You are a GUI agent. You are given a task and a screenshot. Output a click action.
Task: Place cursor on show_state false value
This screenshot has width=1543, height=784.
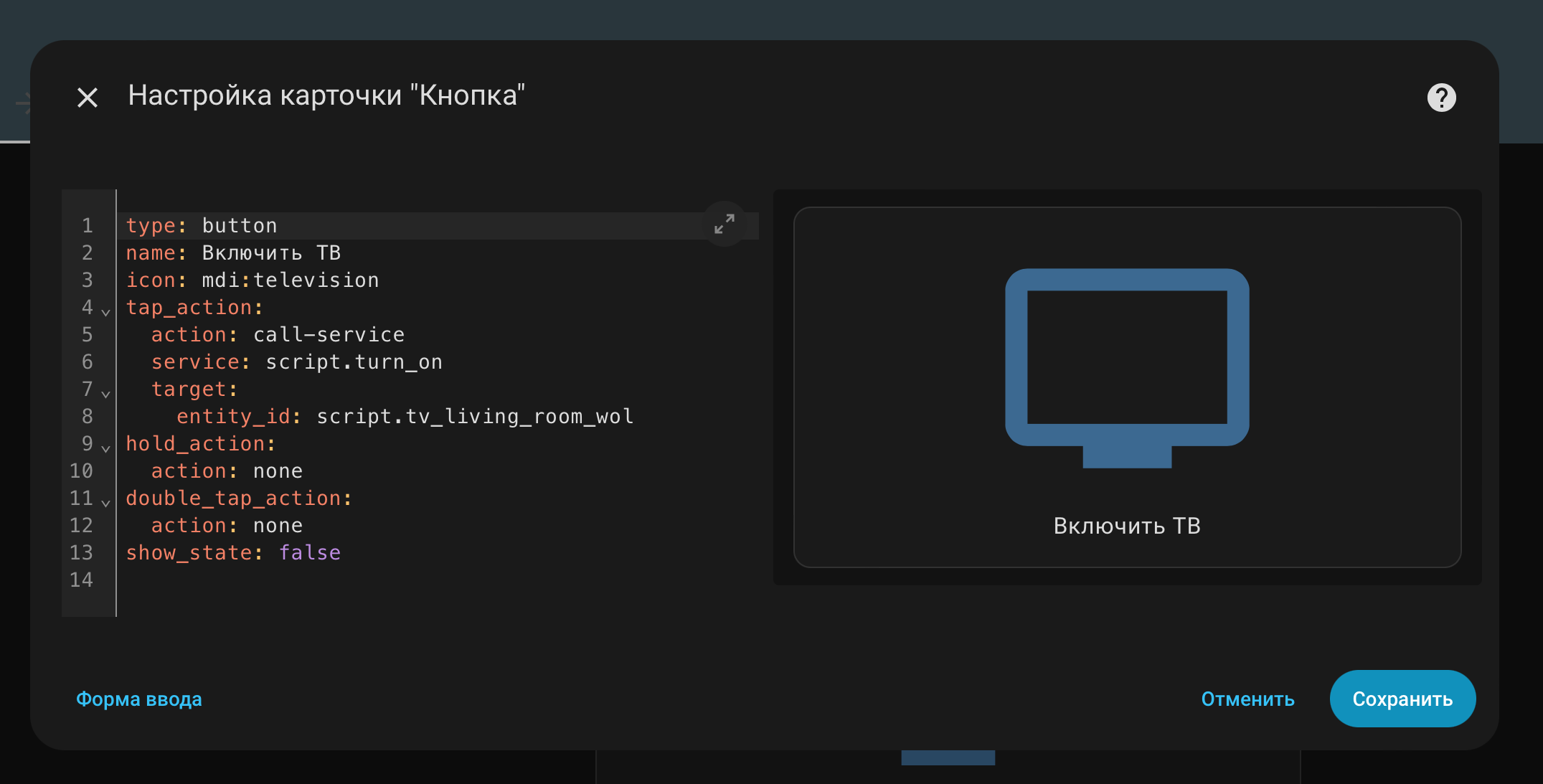(309, 552)
